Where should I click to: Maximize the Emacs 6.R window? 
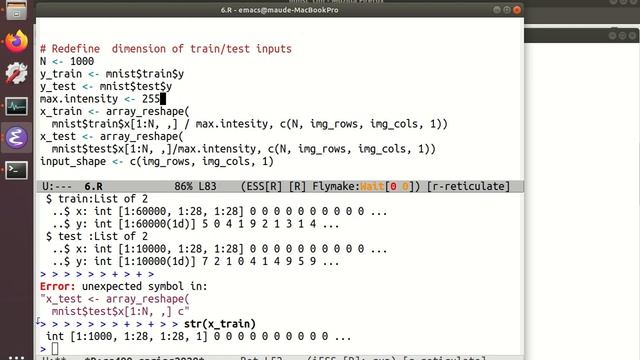[507, 10]
